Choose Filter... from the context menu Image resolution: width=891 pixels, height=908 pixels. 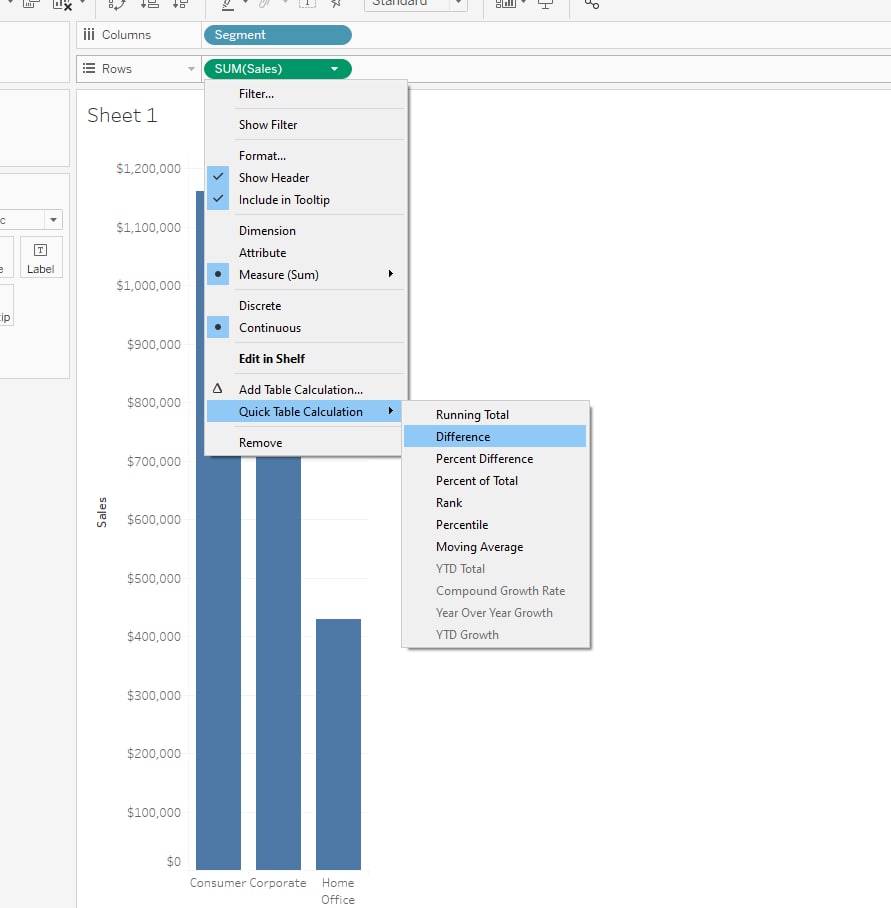305,94
